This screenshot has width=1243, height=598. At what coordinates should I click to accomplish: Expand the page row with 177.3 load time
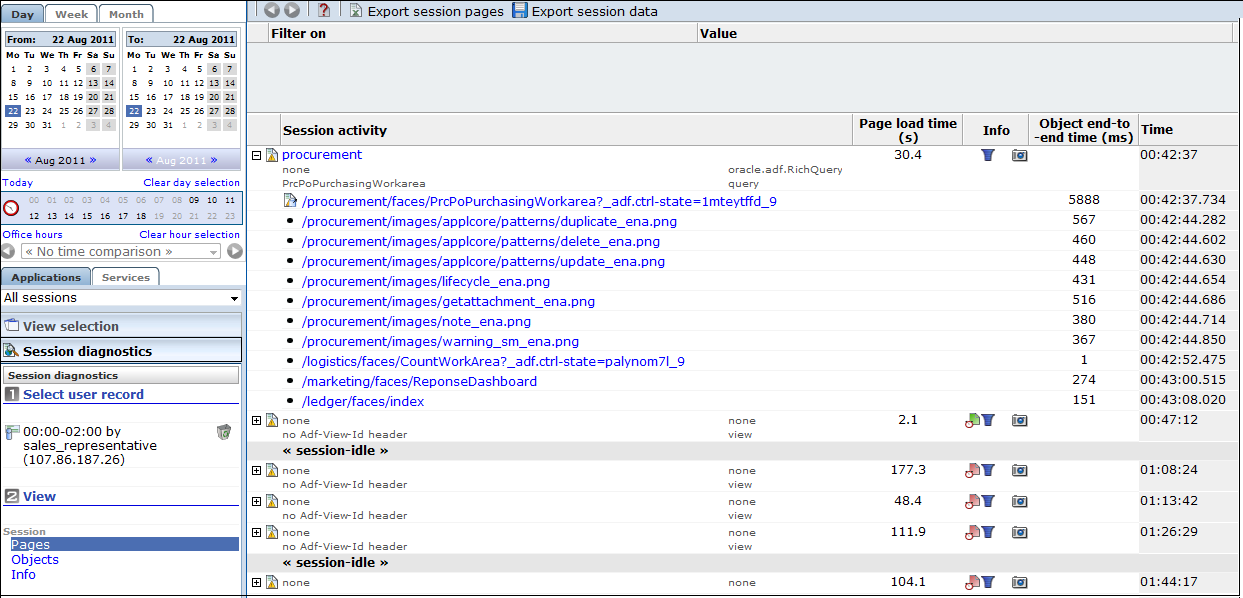click(x=256, y=470)
